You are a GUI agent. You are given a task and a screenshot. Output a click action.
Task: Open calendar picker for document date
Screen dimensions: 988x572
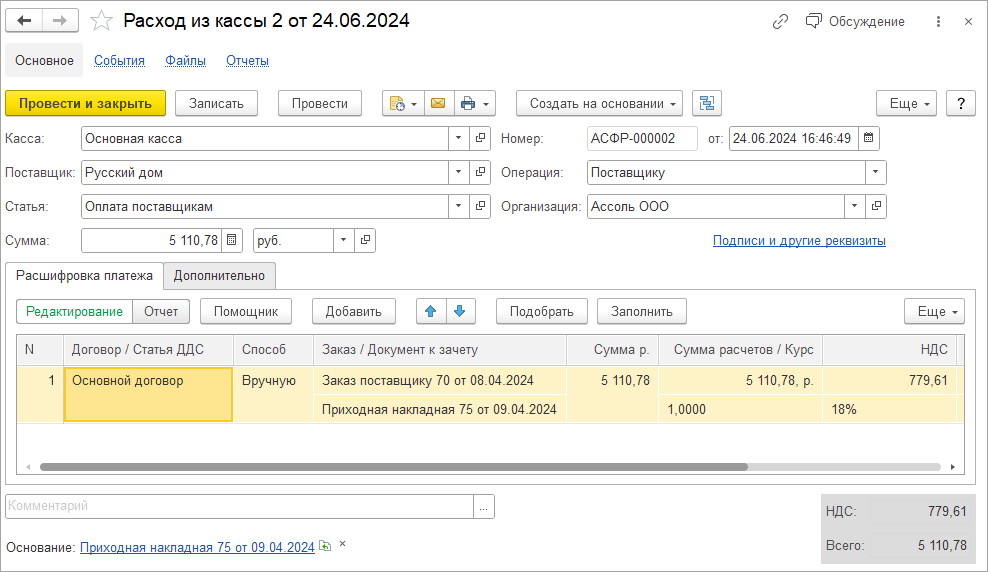pos(869,138)
